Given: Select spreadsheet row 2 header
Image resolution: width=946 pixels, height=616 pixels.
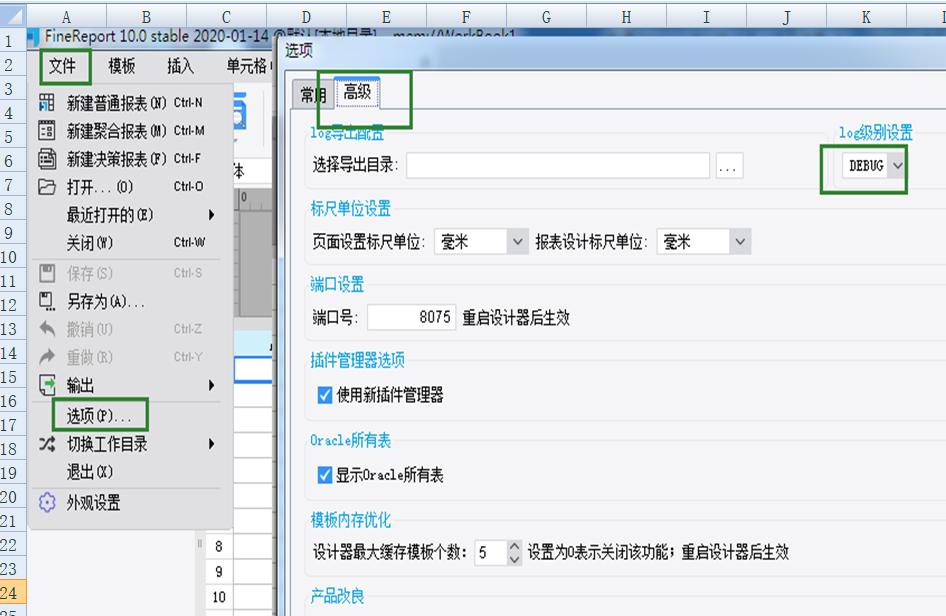Looking at the screenshot, I should pos(13,65).
